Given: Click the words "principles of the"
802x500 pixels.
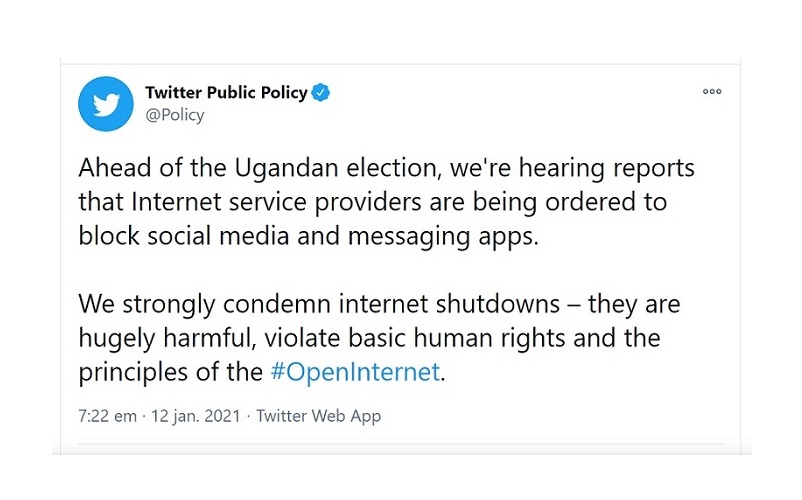Looking at the screenshot, I should pyautogui.click(x=171, y=372).
